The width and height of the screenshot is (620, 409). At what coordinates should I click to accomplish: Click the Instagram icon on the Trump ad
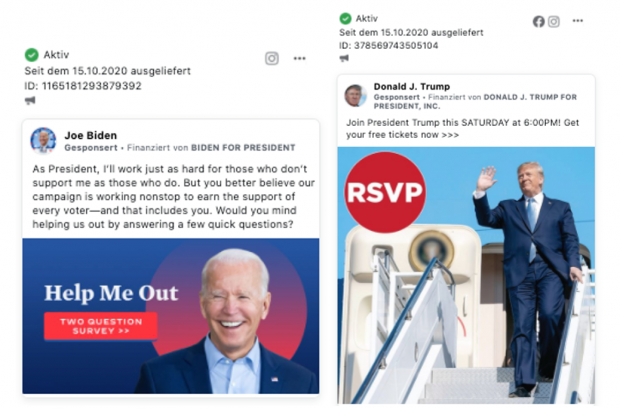(x=554, y=21)
